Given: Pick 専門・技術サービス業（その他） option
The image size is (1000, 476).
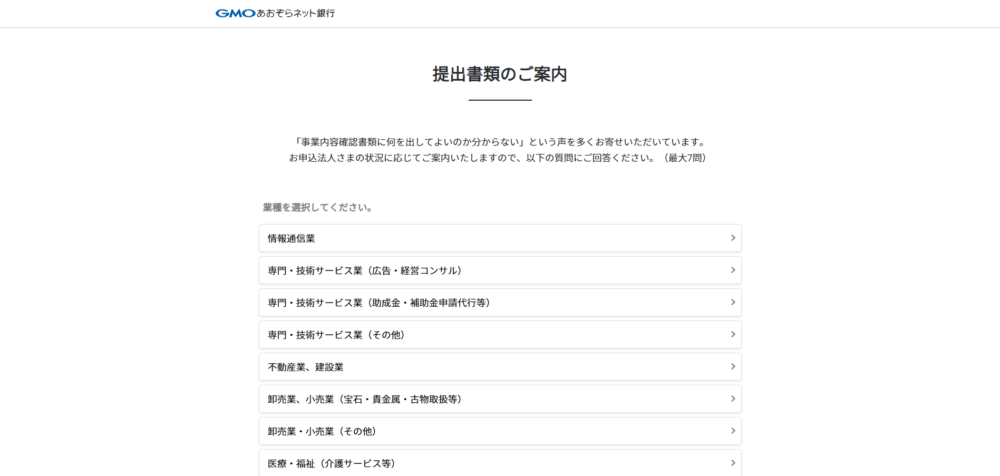Looking at the screenshot, I should [500, 334].
